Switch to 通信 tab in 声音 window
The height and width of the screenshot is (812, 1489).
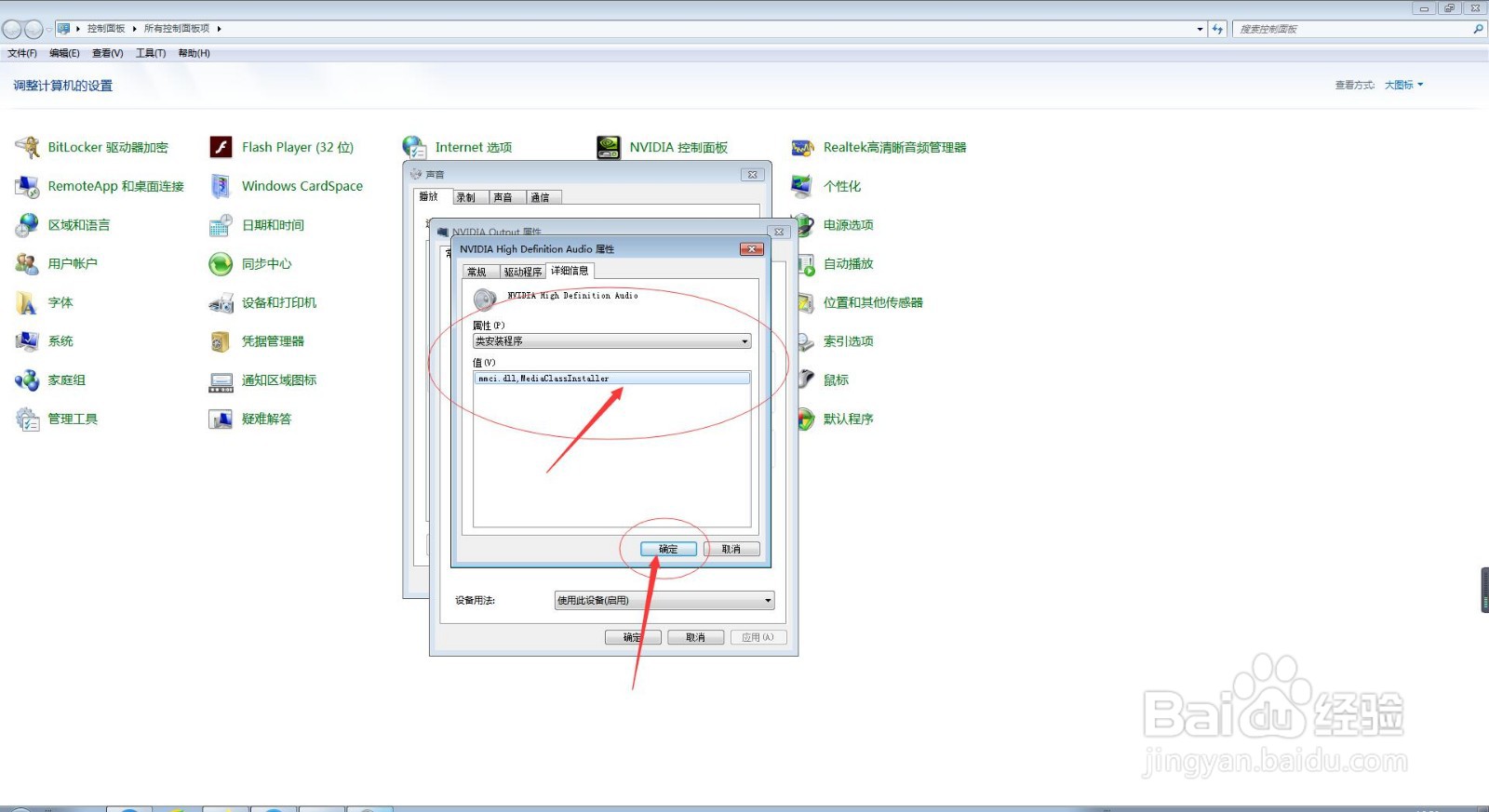click(541, 197)
